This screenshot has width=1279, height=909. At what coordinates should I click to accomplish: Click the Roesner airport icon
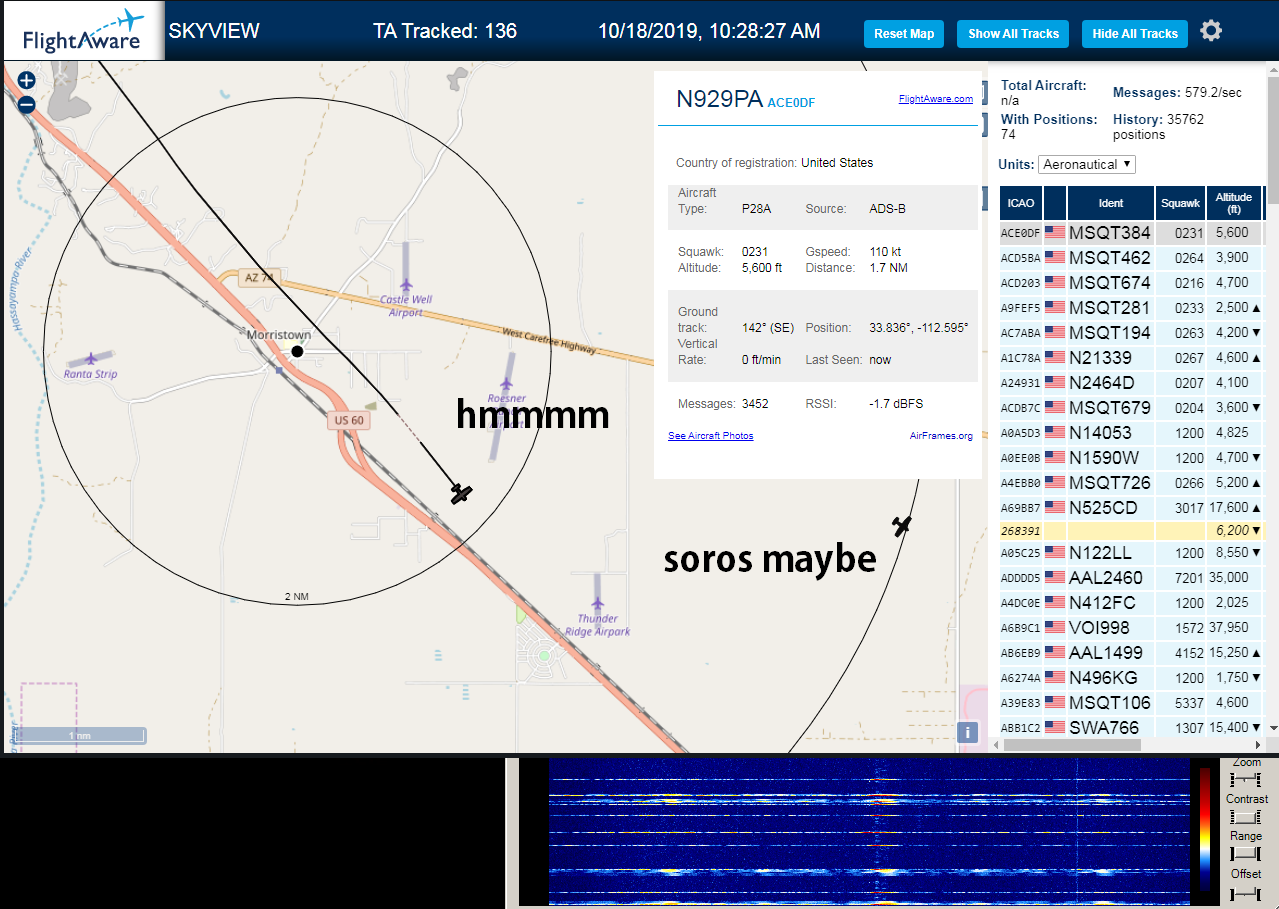pos(506,384)
